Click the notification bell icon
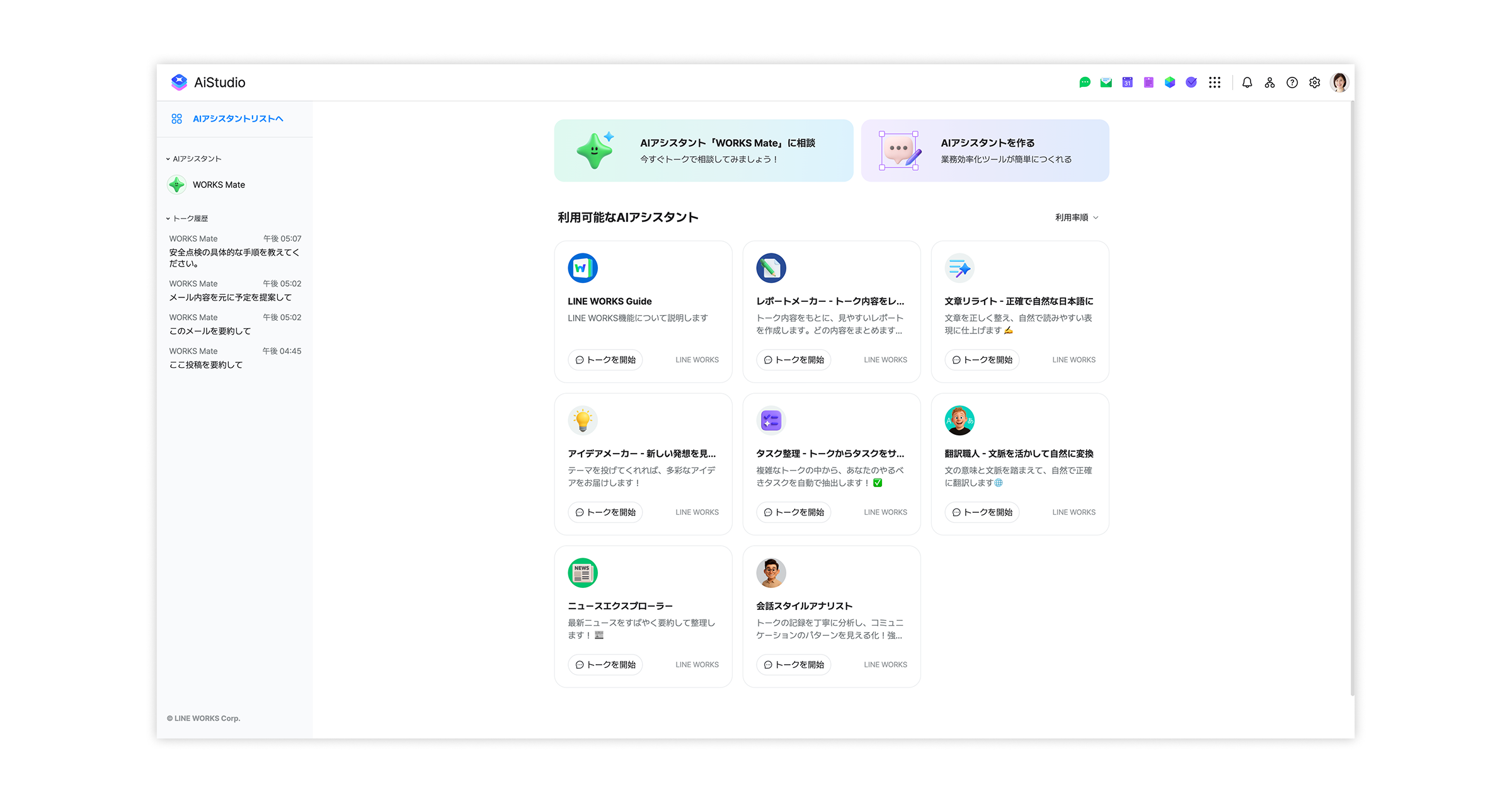The image size is (1512, 804). click(1247, 83)
